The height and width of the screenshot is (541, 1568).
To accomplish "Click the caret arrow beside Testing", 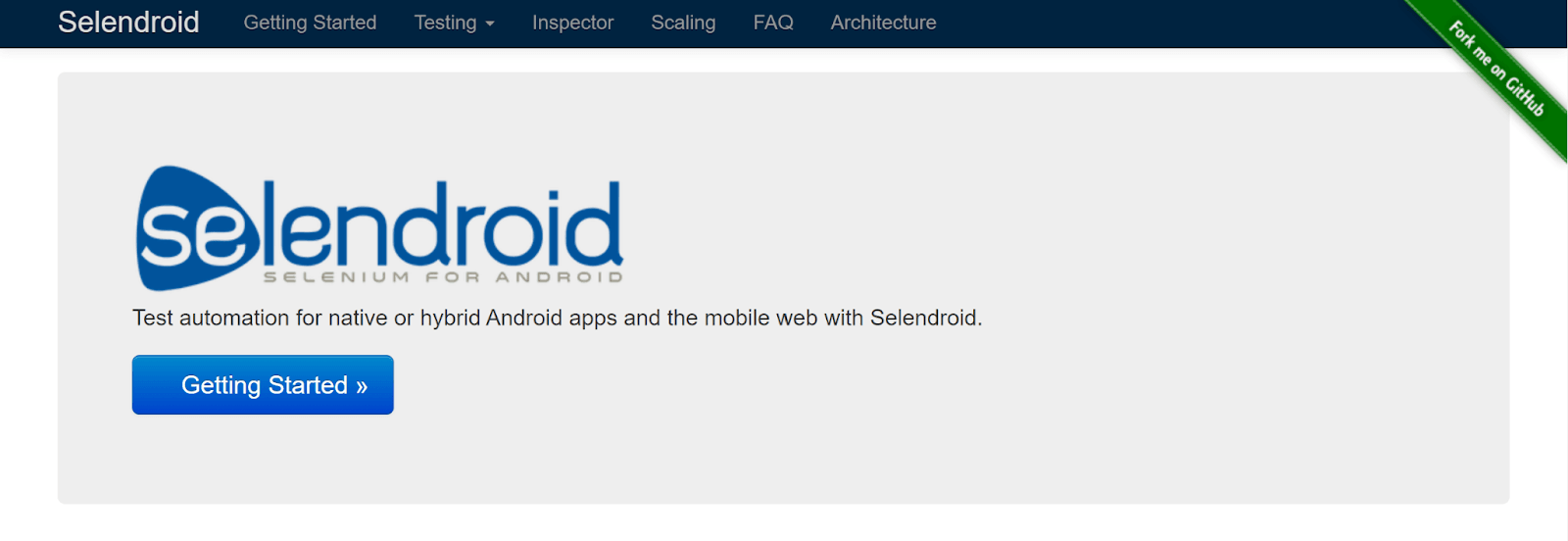I will click(x=490, y=24).
